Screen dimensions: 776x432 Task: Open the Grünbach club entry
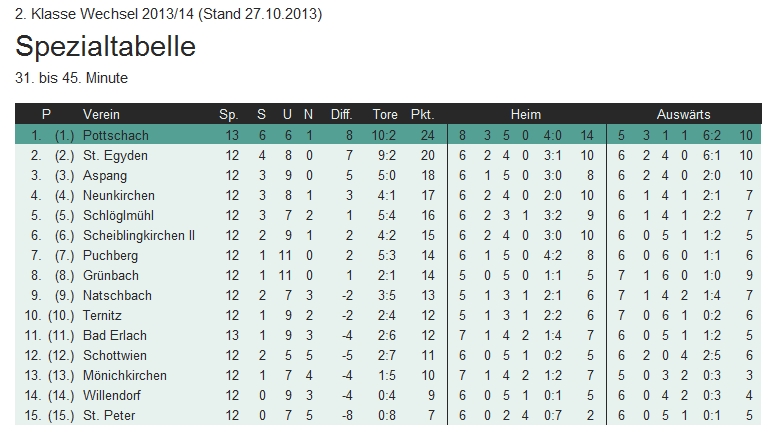tap(109, 275)
